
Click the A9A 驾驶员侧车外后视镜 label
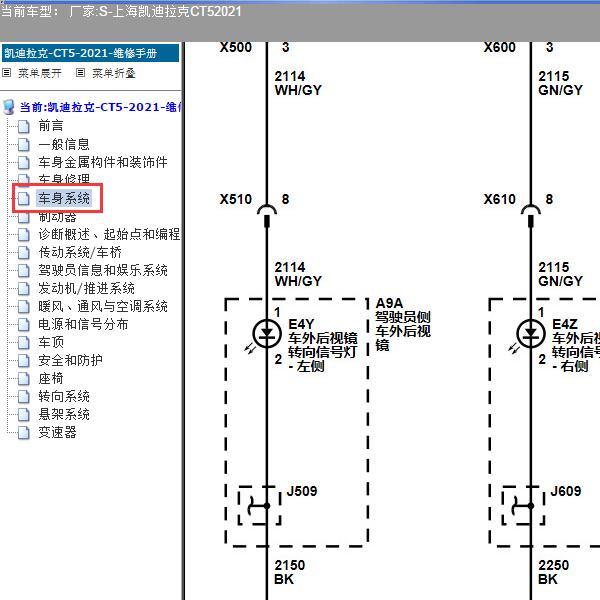point(403,324)
